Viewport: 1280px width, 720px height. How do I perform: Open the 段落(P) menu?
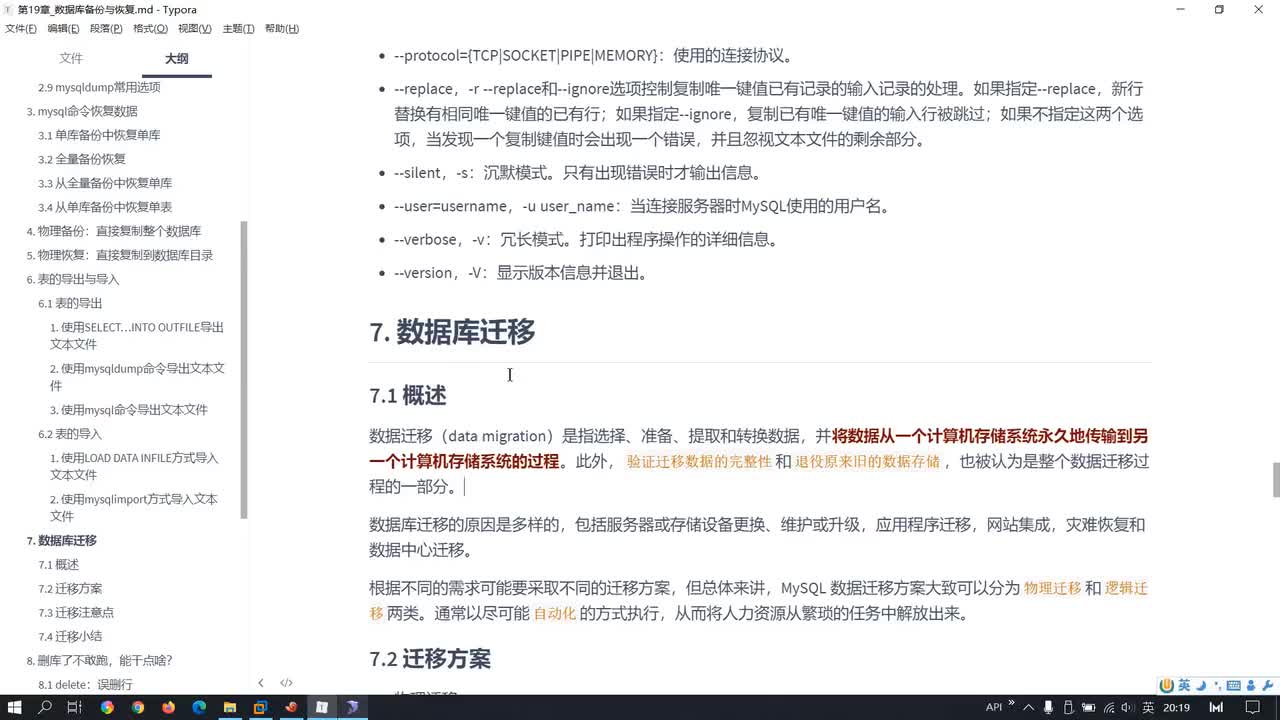106,29
